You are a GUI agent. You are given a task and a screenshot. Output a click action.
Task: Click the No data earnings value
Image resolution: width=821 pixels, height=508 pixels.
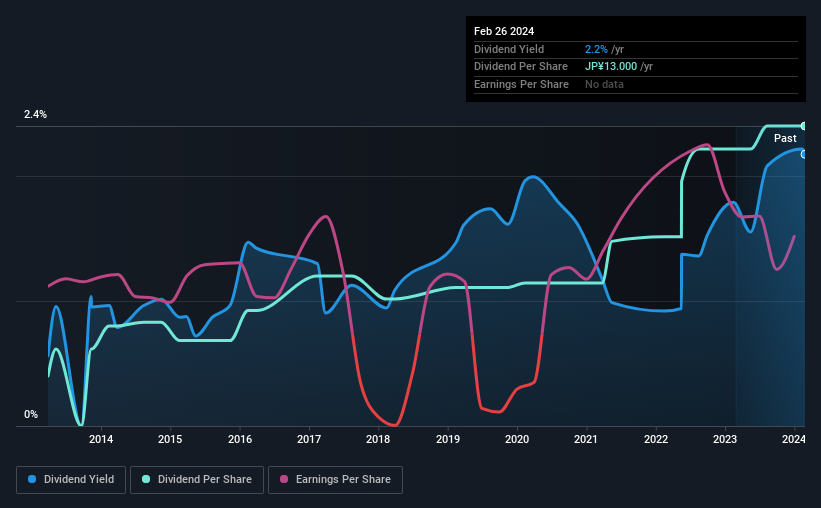(x=604, y=84)
